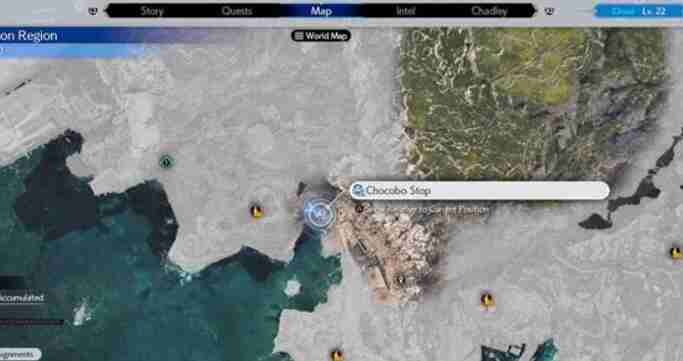Select the yellow marker at far right edge

pyautogui.click(x=676, y=252)
